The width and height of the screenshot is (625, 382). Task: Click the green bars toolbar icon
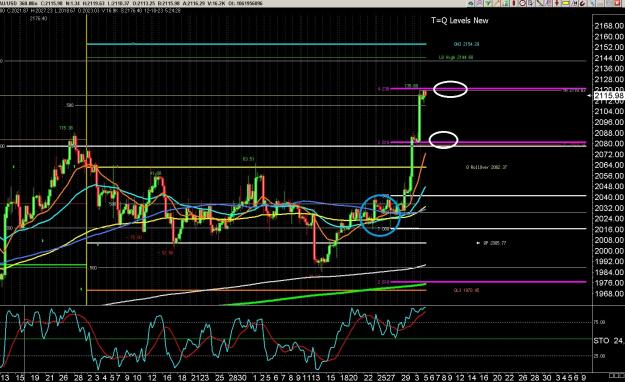click(x=505, y=3)
